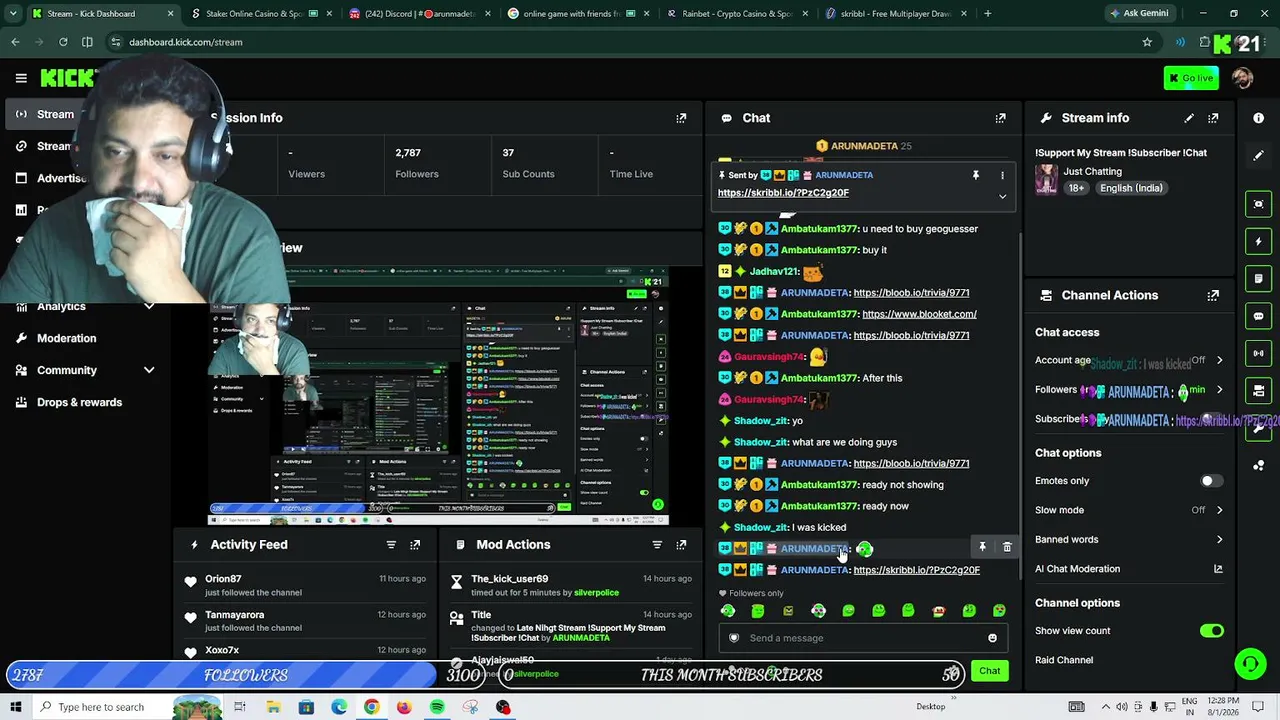Click the Chrome profile avatar in the Kick header

click(1242, 78)
